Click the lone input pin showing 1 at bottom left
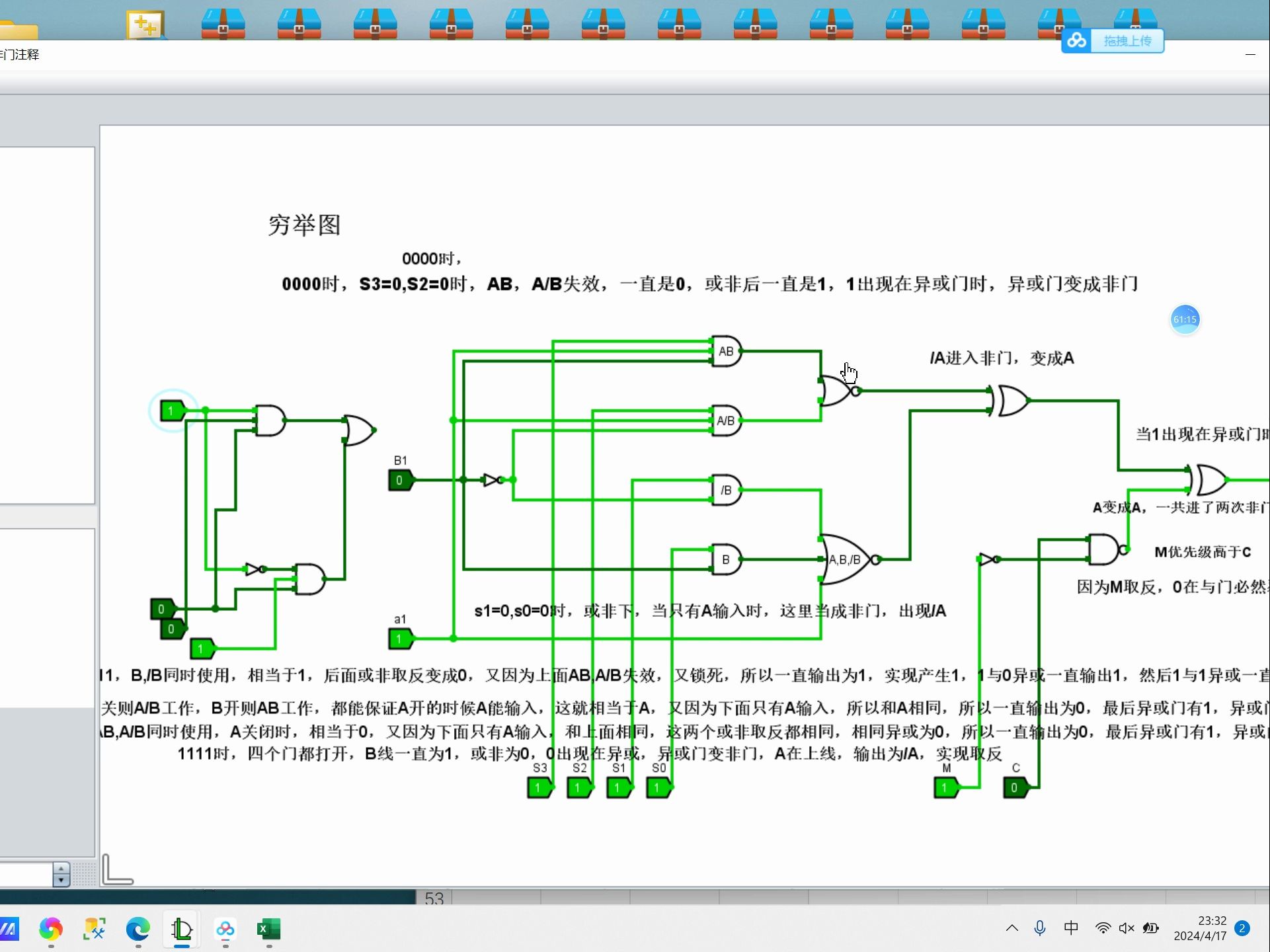 (x=202, y=649)
